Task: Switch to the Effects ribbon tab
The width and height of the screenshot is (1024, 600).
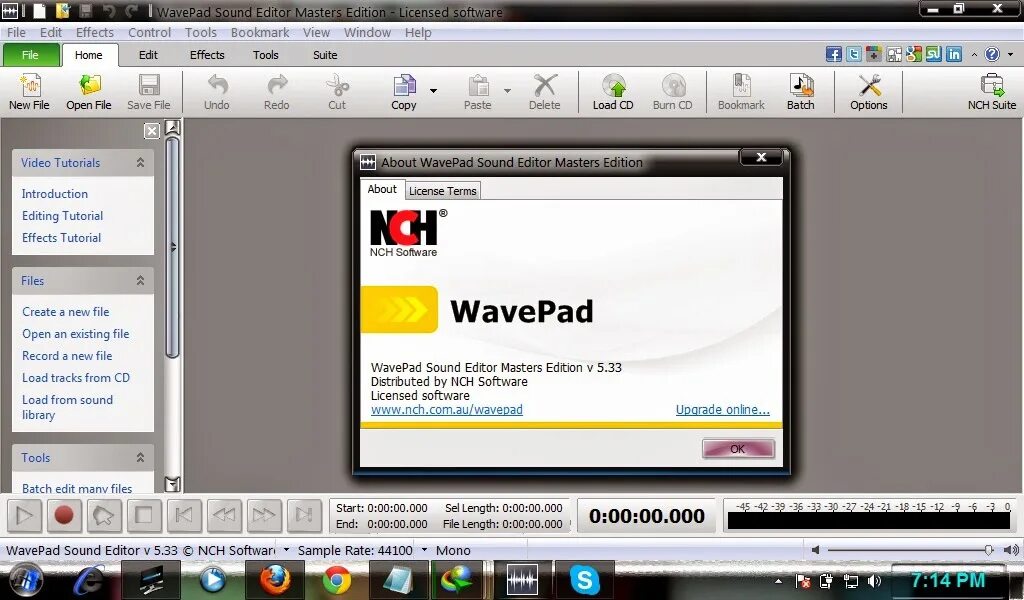Action: pyautogui.click(x=207, y=55)
